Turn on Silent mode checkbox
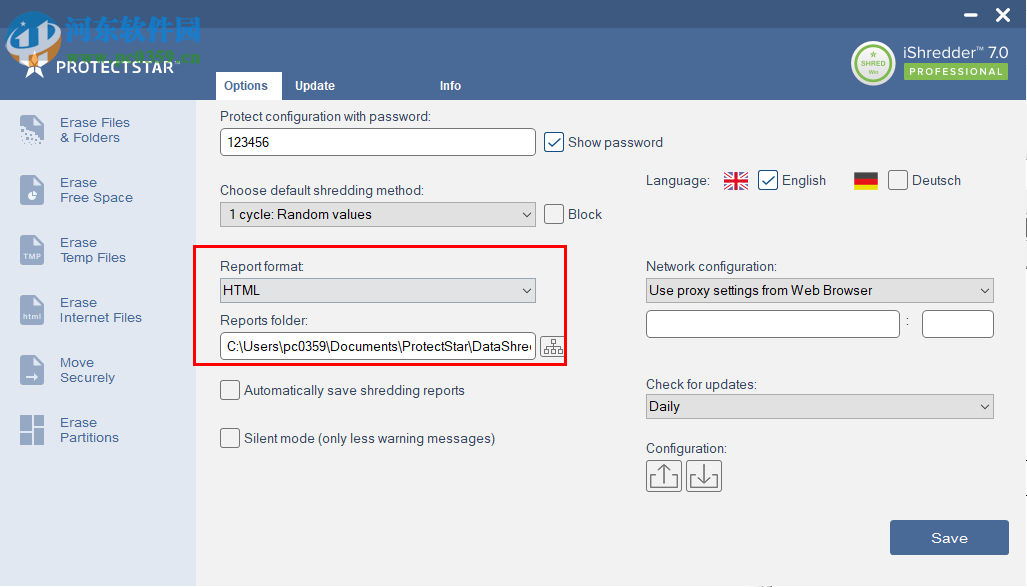 pyautogui.click(x=230, y=438)
